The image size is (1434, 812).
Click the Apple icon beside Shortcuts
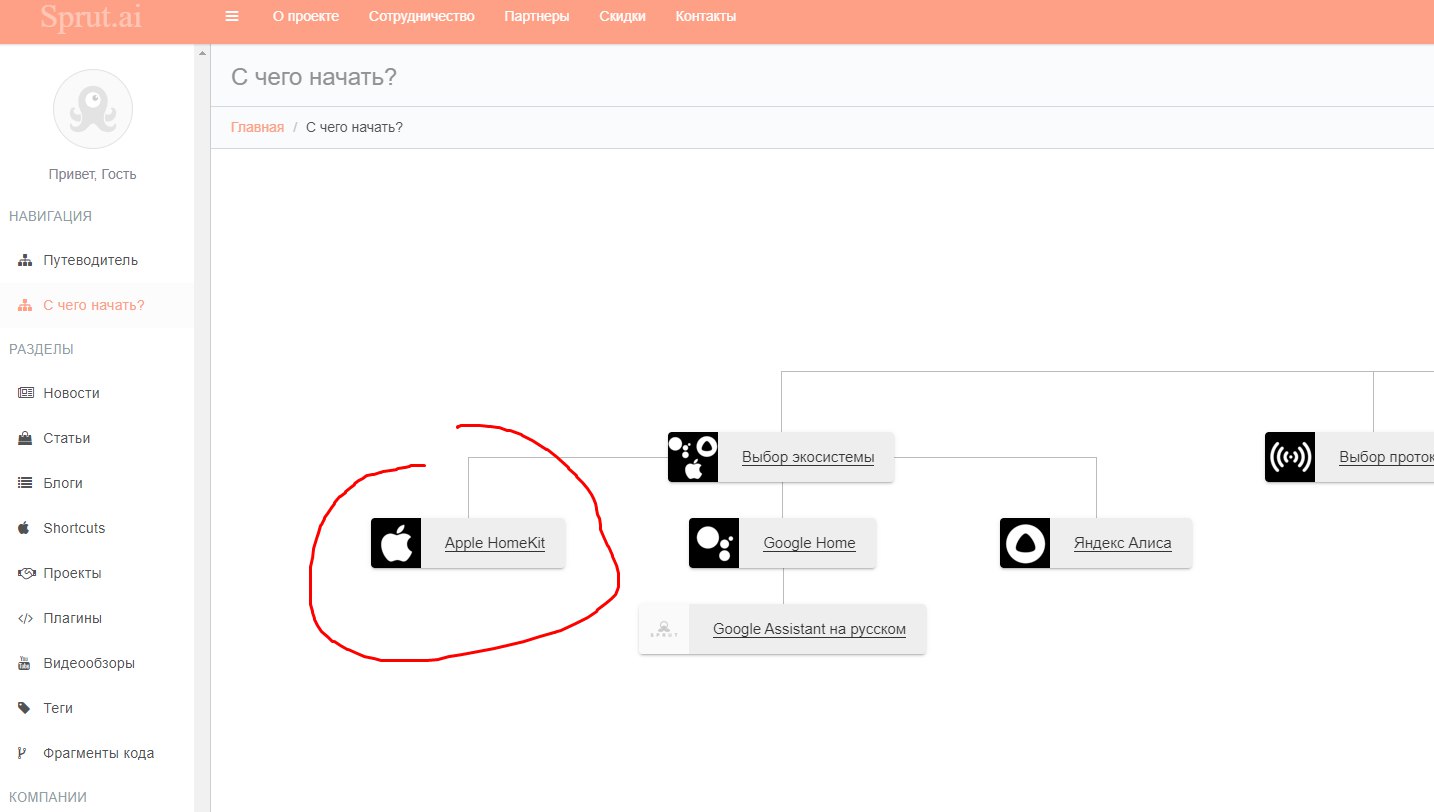25,528
